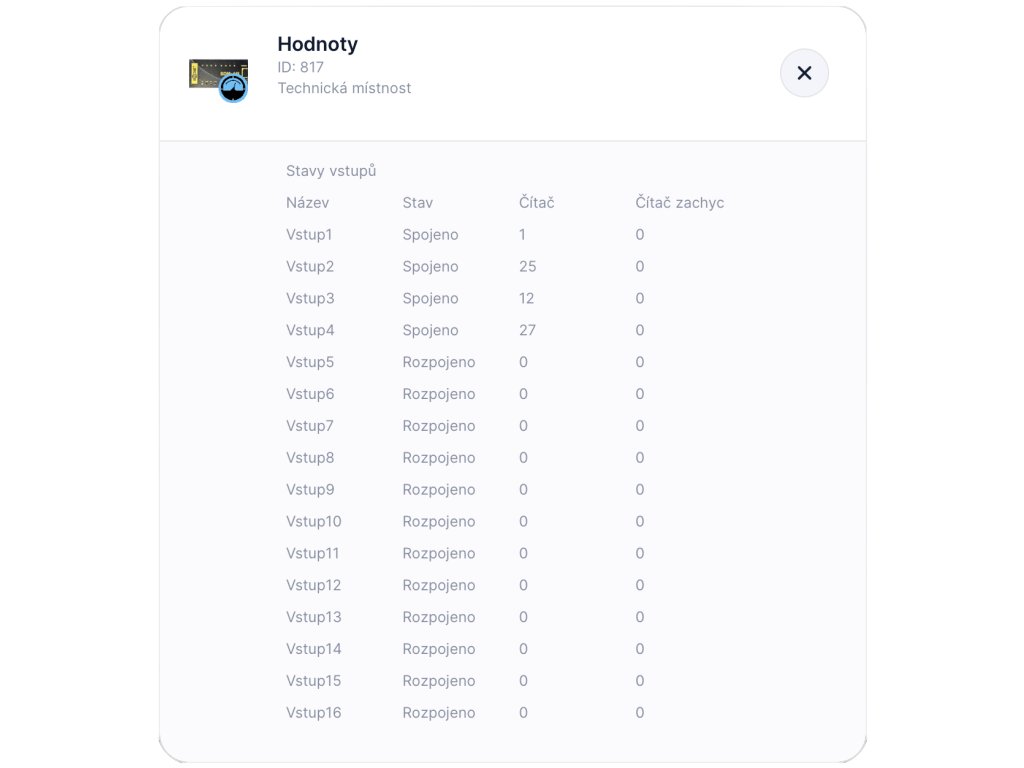Viewport: 1024px width, 768px height.
Task: Click the Rozpojeno state of Vstup8
Action: (439, 458)
